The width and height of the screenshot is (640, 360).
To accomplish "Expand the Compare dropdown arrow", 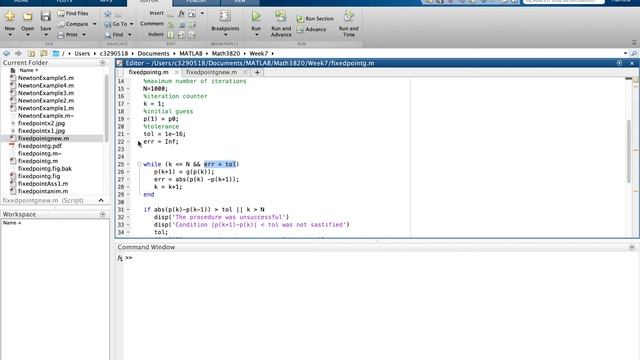I will [94, 24].
